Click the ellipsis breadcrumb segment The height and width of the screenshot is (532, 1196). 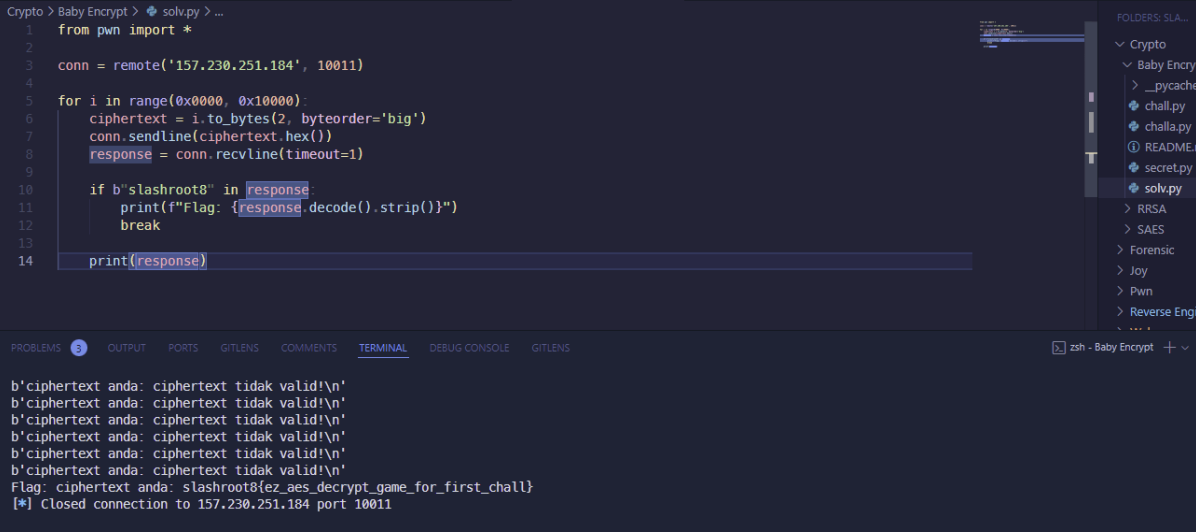point(219,12)
